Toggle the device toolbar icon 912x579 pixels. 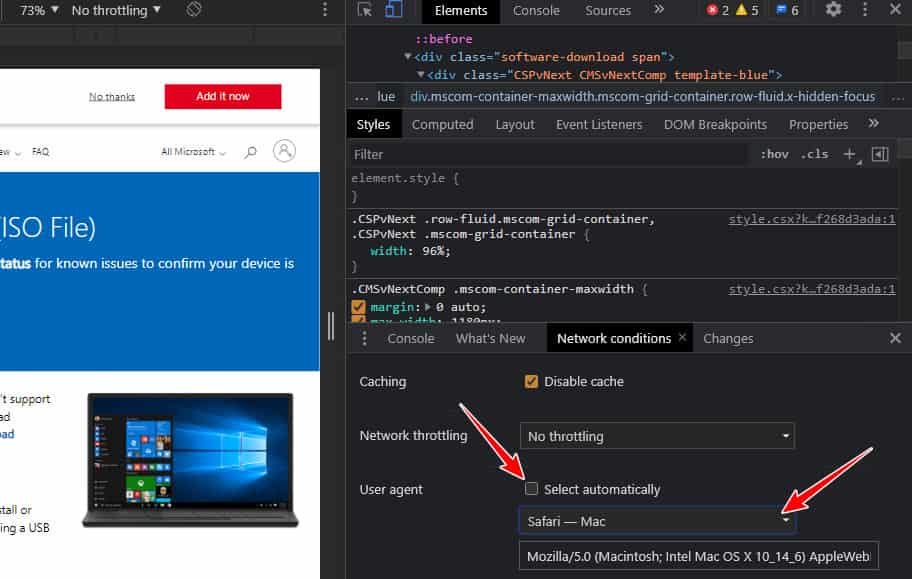[394, 10]
